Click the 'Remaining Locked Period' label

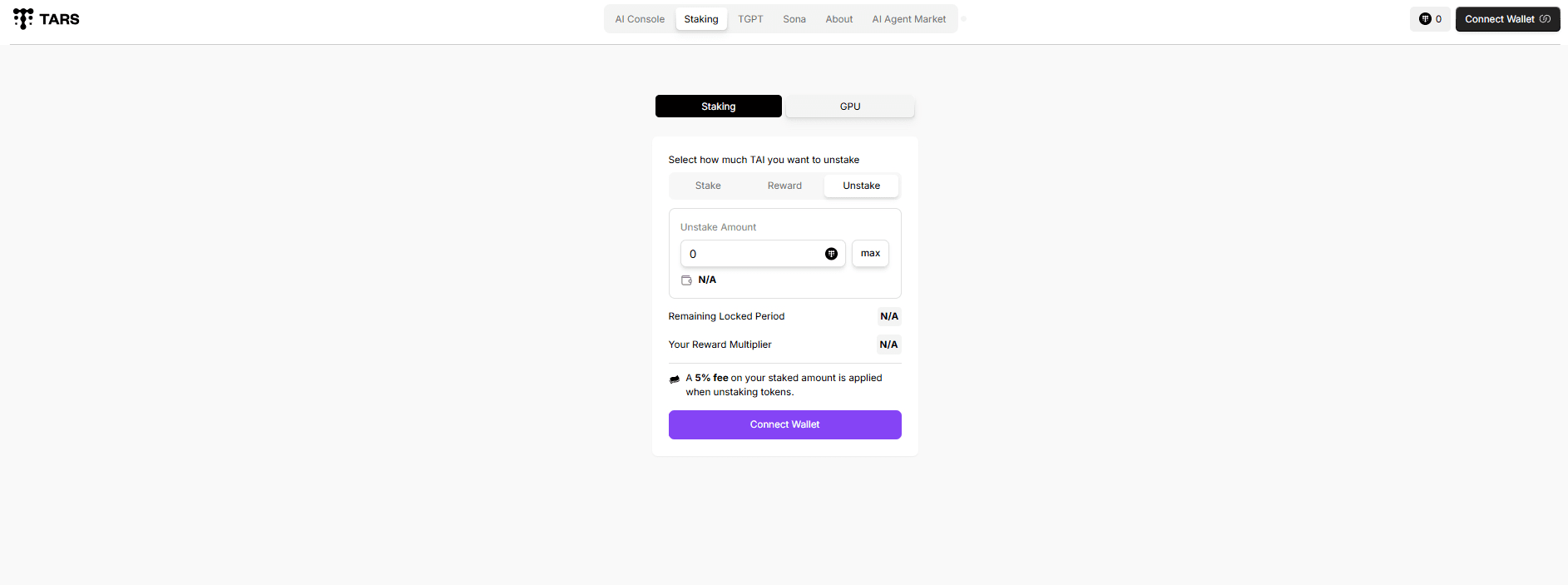point(726,316)
